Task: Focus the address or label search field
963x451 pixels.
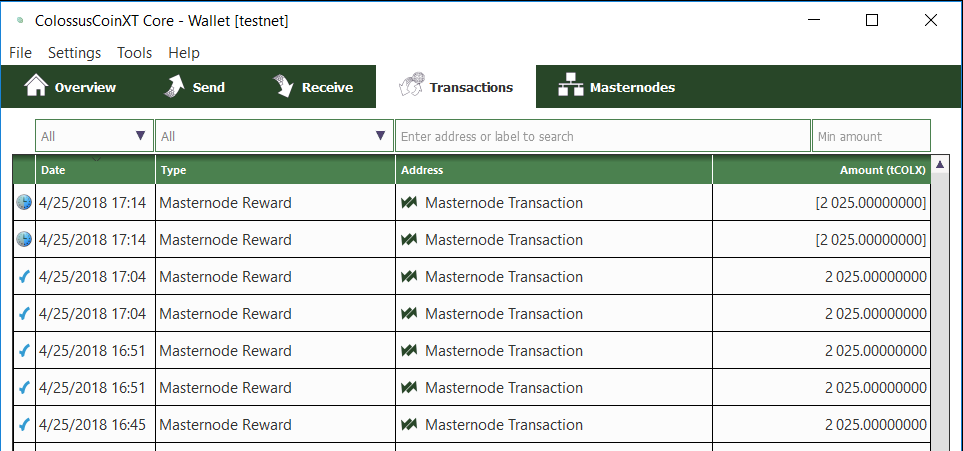Action: coord(602,136)
